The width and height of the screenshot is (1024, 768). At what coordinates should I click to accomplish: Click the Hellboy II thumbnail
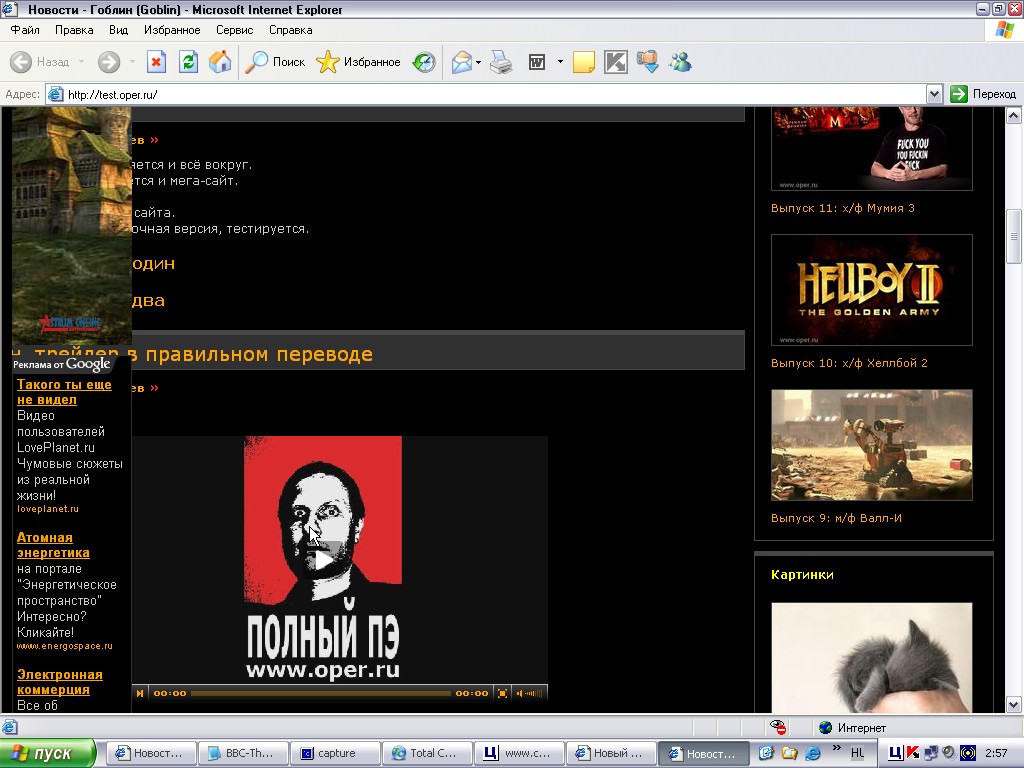(x=871, y=290)
